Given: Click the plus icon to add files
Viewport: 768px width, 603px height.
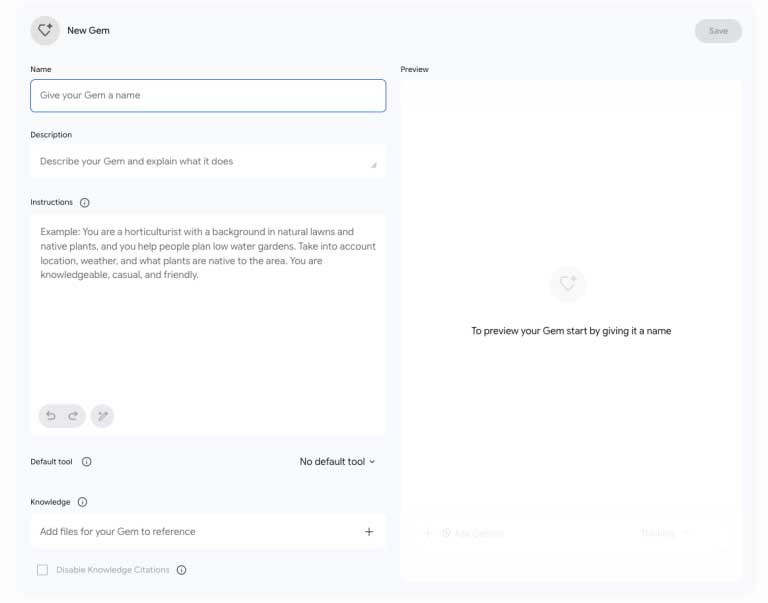Looking at the screenshot, I should [x=369, y=531].
